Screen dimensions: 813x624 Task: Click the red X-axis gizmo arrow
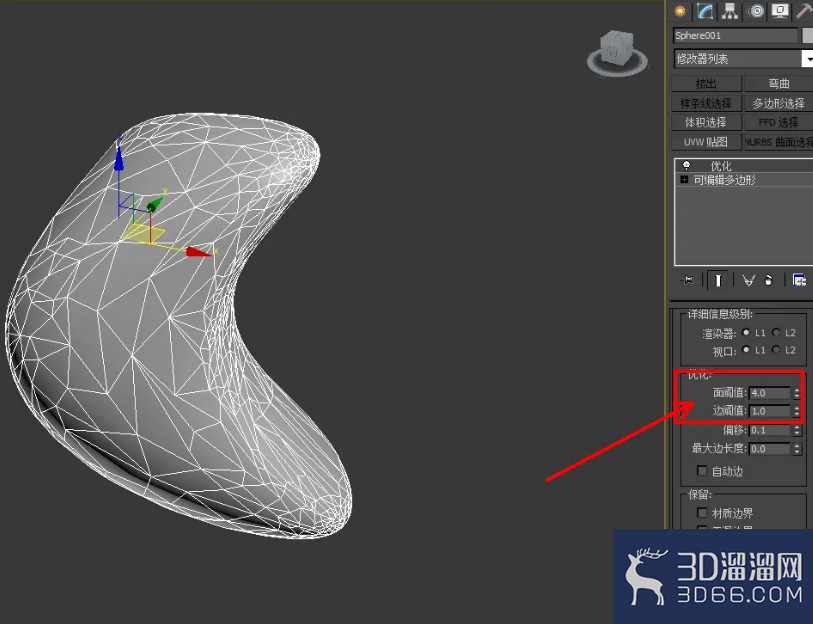(x=199, y=252)
